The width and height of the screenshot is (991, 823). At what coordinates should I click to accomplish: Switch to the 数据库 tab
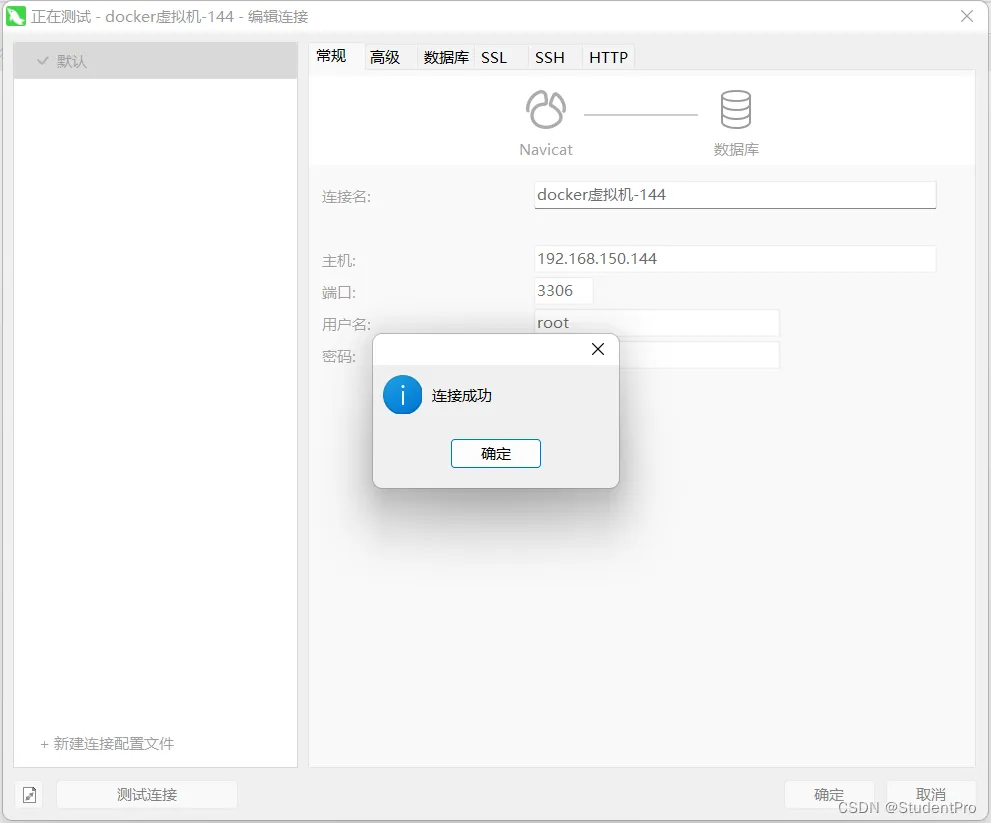click(x=445, y=57)
